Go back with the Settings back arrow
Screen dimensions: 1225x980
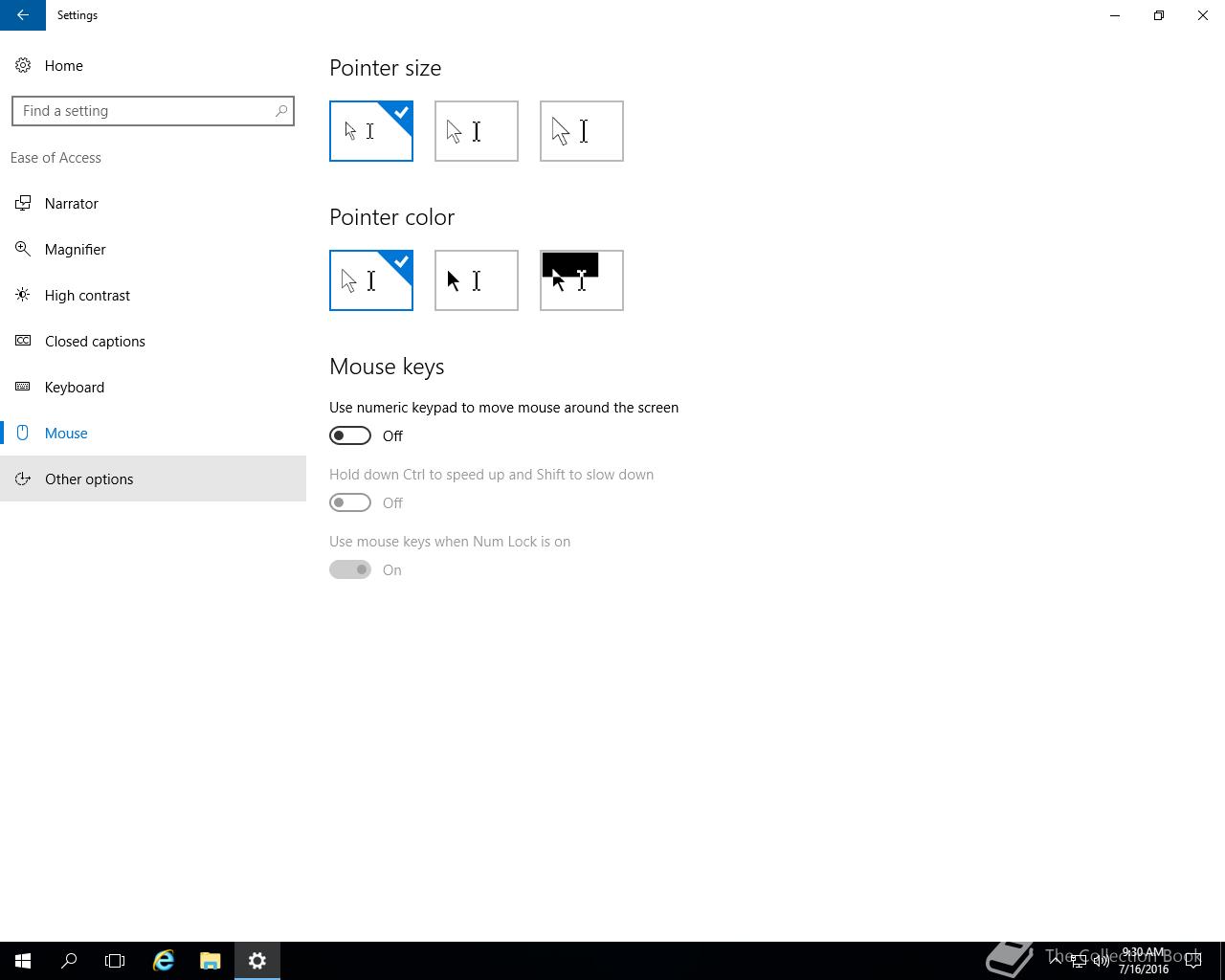[x=23, y=15]
